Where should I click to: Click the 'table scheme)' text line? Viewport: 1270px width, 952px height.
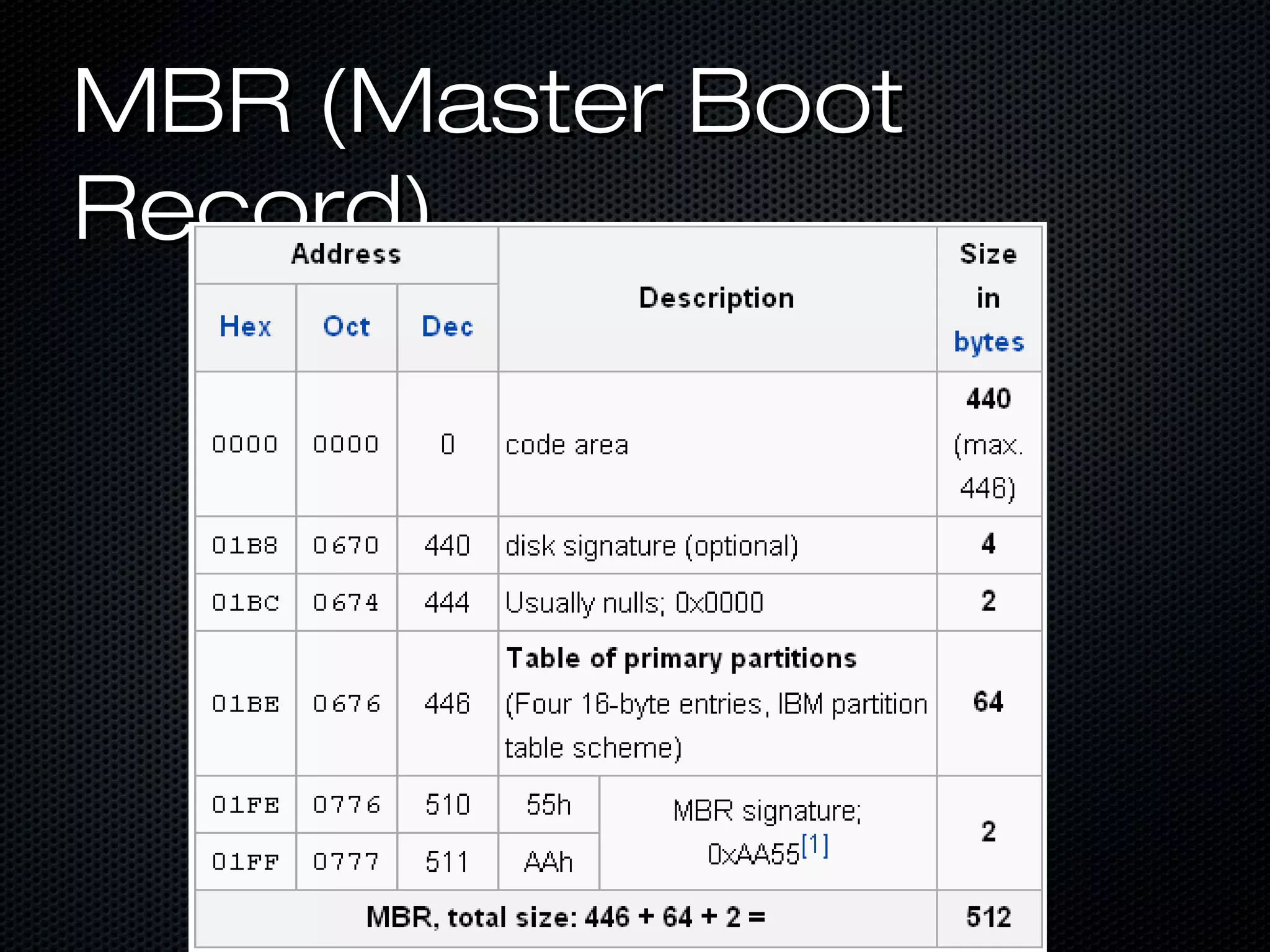pyautogui.click(x=593, y=749)
